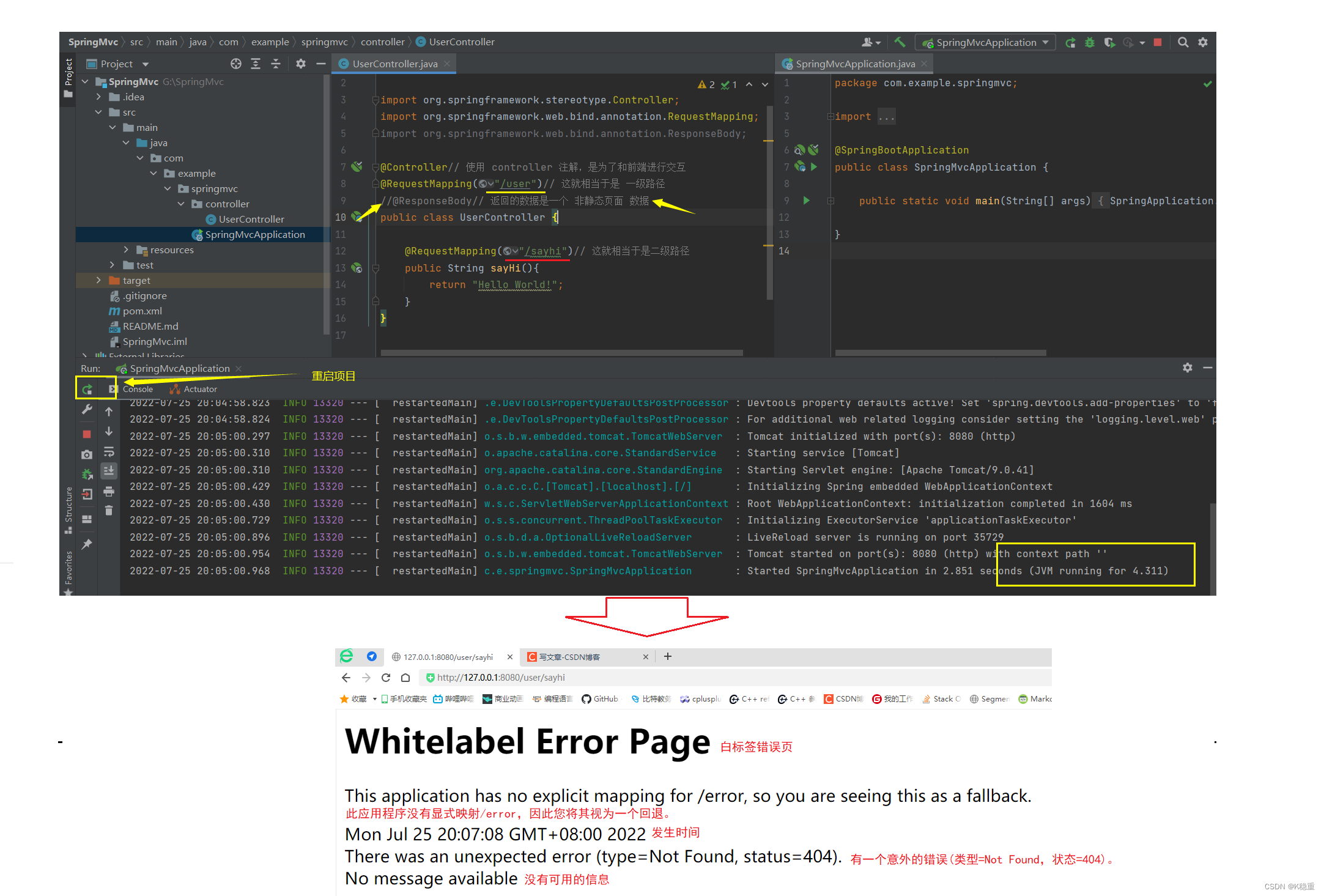Open the Actuator tab in Run panel
The height and width of the screenshot is (896, 1324).
199,389
